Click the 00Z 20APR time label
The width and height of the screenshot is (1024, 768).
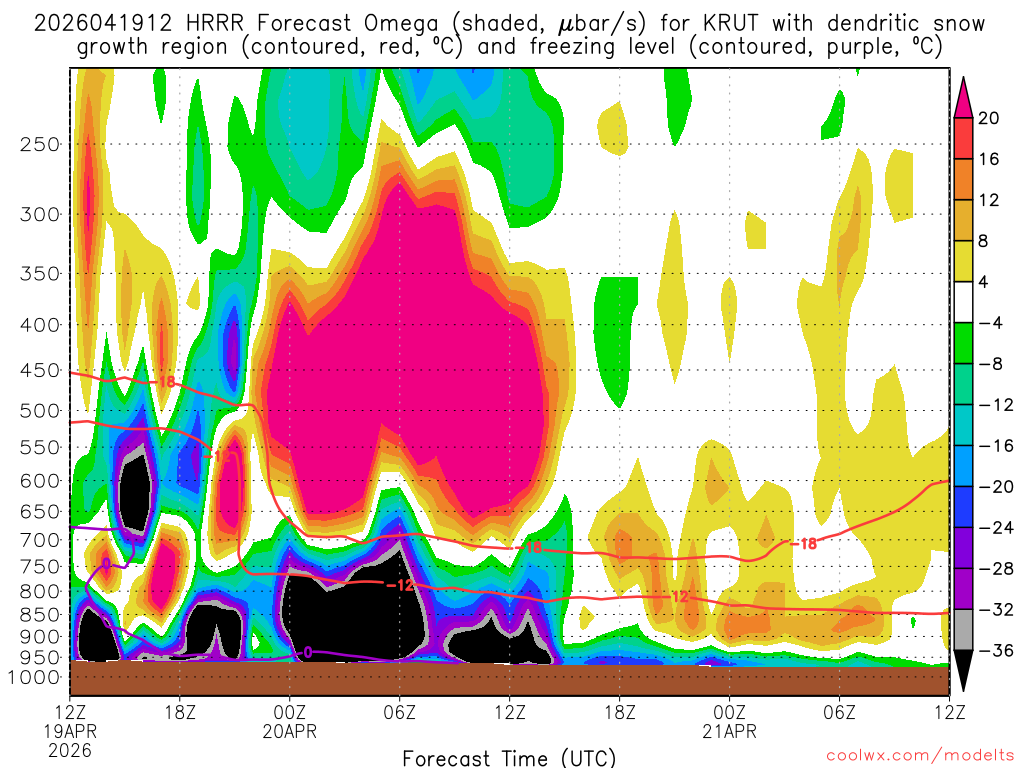click(290, 722)
